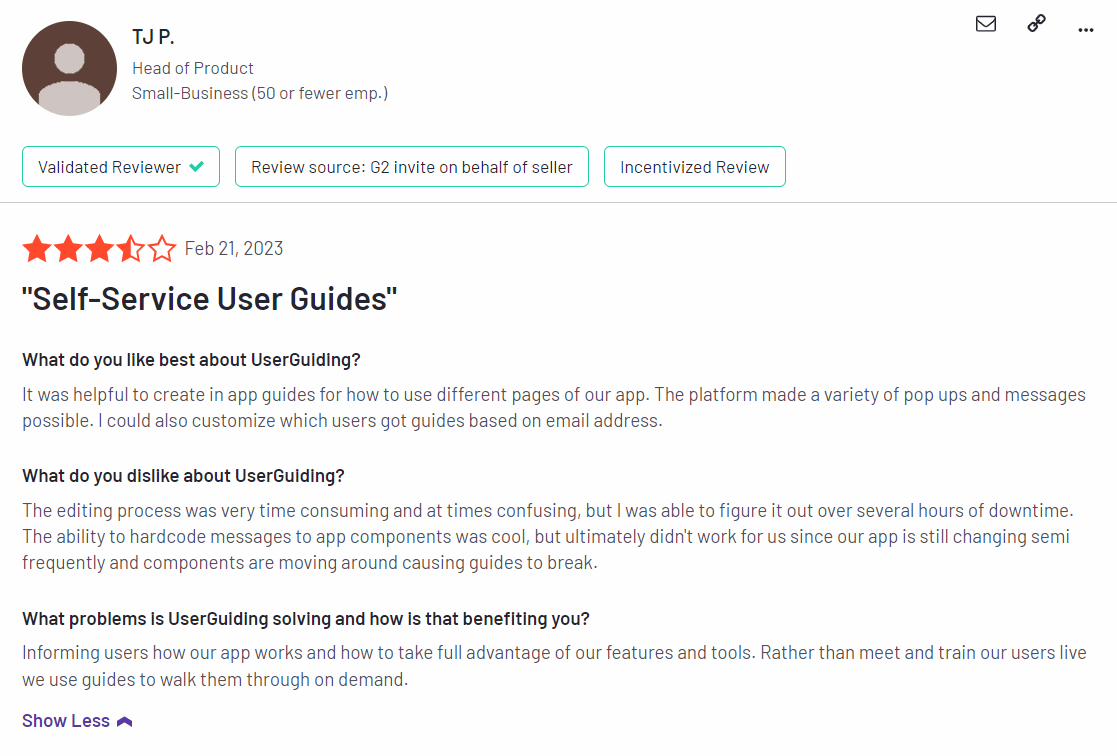This screenshot has width=1117, height=756.
Task: Copy review link via chain icon
Action: click(1037, 24)
